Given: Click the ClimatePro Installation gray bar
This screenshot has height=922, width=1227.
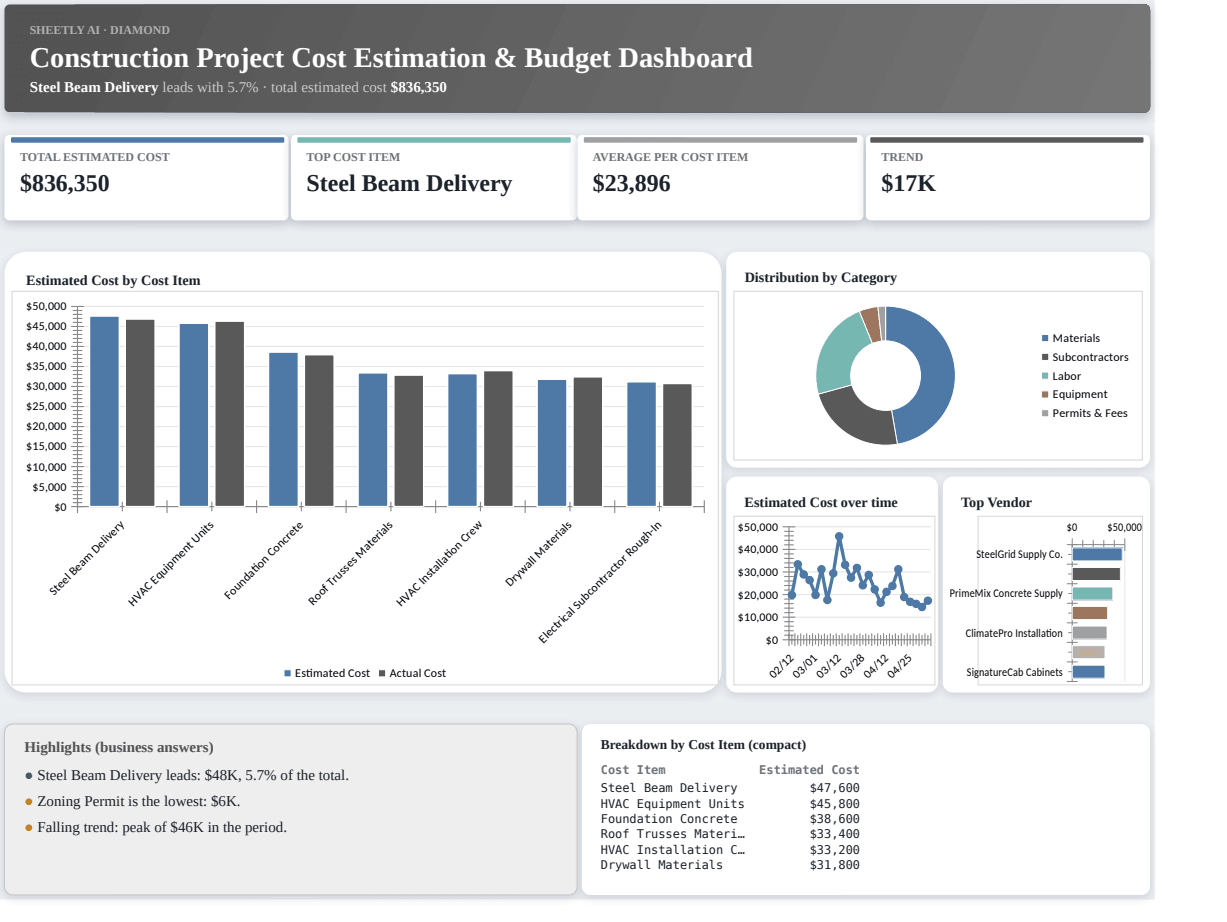Looking at the screenshot, I should click(x=1089, y=633).
